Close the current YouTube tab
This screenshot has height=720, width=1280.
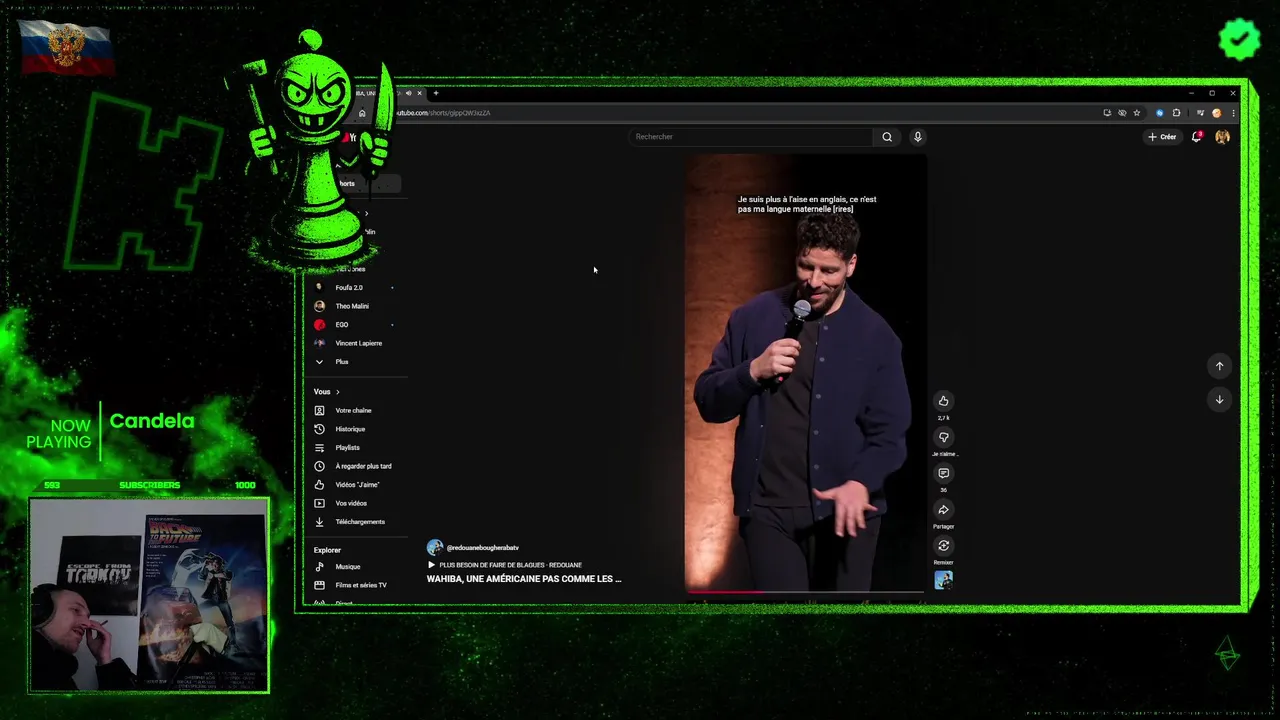pyautogui.click(x=420, y=93)
